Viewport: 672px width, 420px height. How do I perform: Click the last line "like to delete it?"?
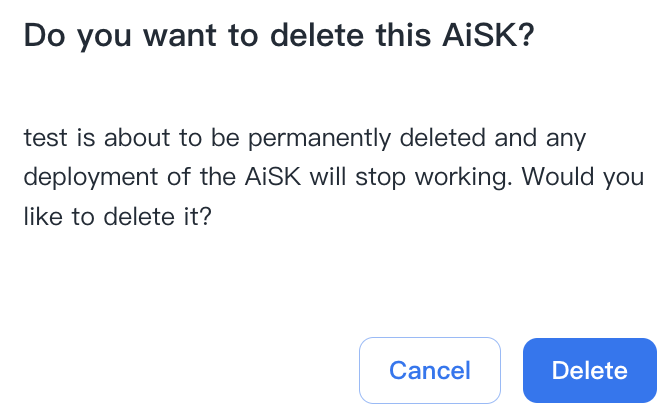tap(117, 217)
